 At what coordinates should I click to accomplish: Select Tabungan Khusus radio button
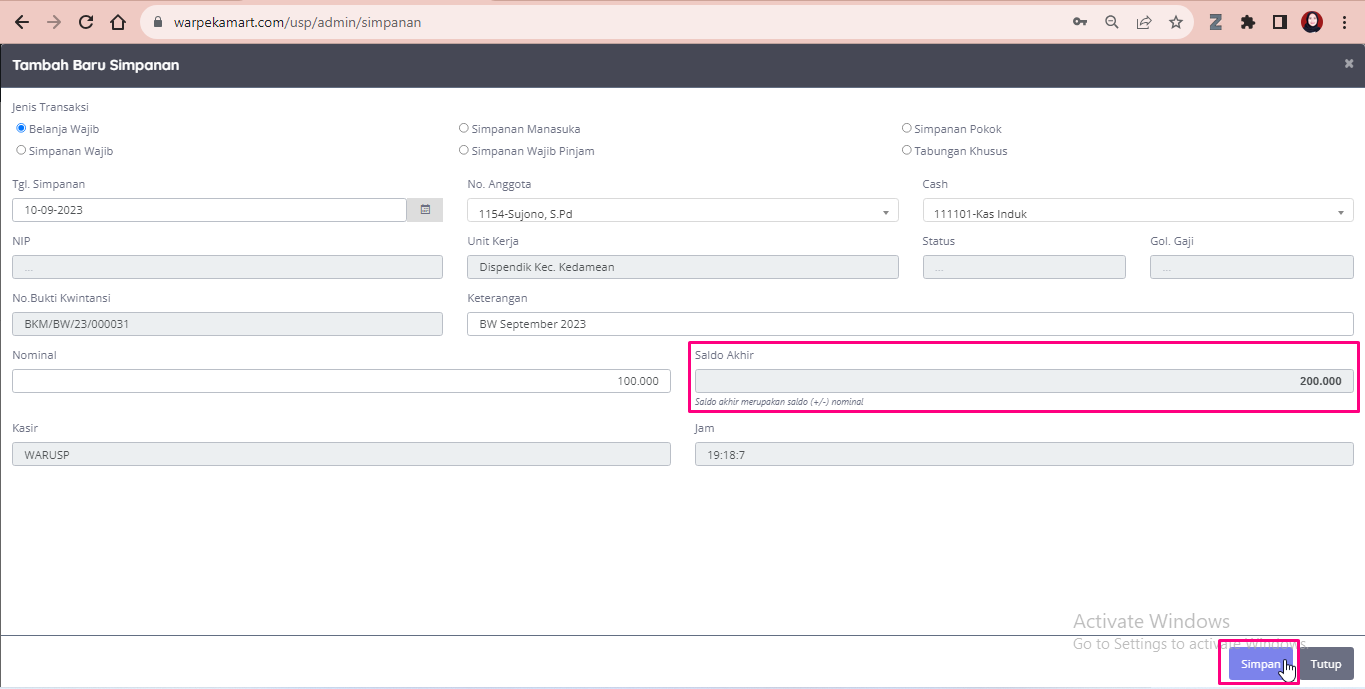(x=907, y=151)
